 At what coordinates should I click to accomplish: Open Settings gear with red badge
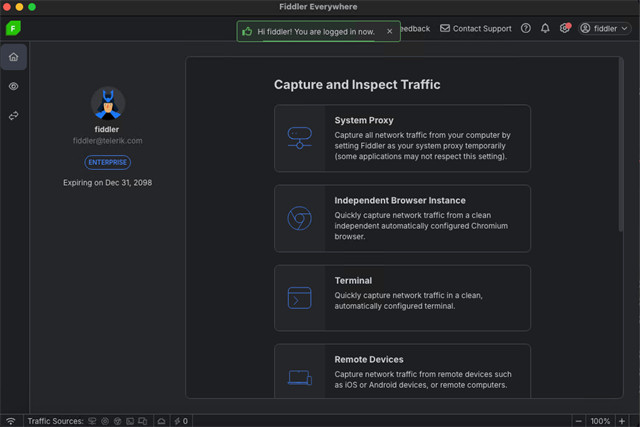[x=565, y=28]
